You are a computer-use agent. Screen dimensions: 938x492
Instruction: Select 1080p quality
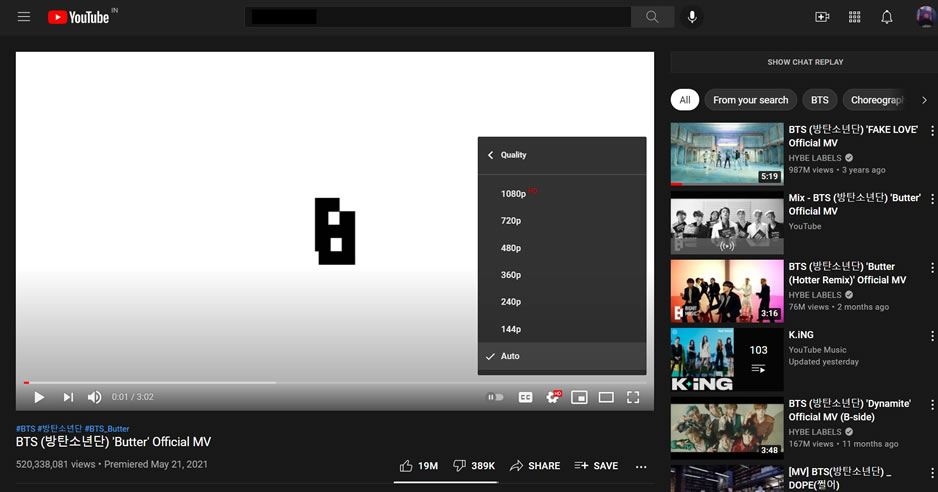(562, 193)
